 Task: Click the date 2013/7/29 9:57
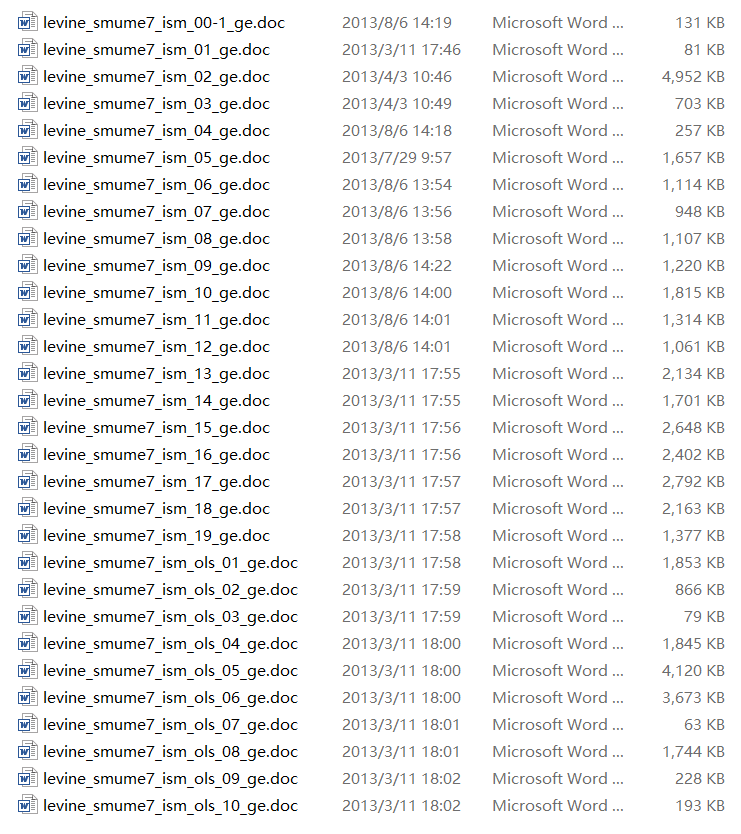click(397, 157)
